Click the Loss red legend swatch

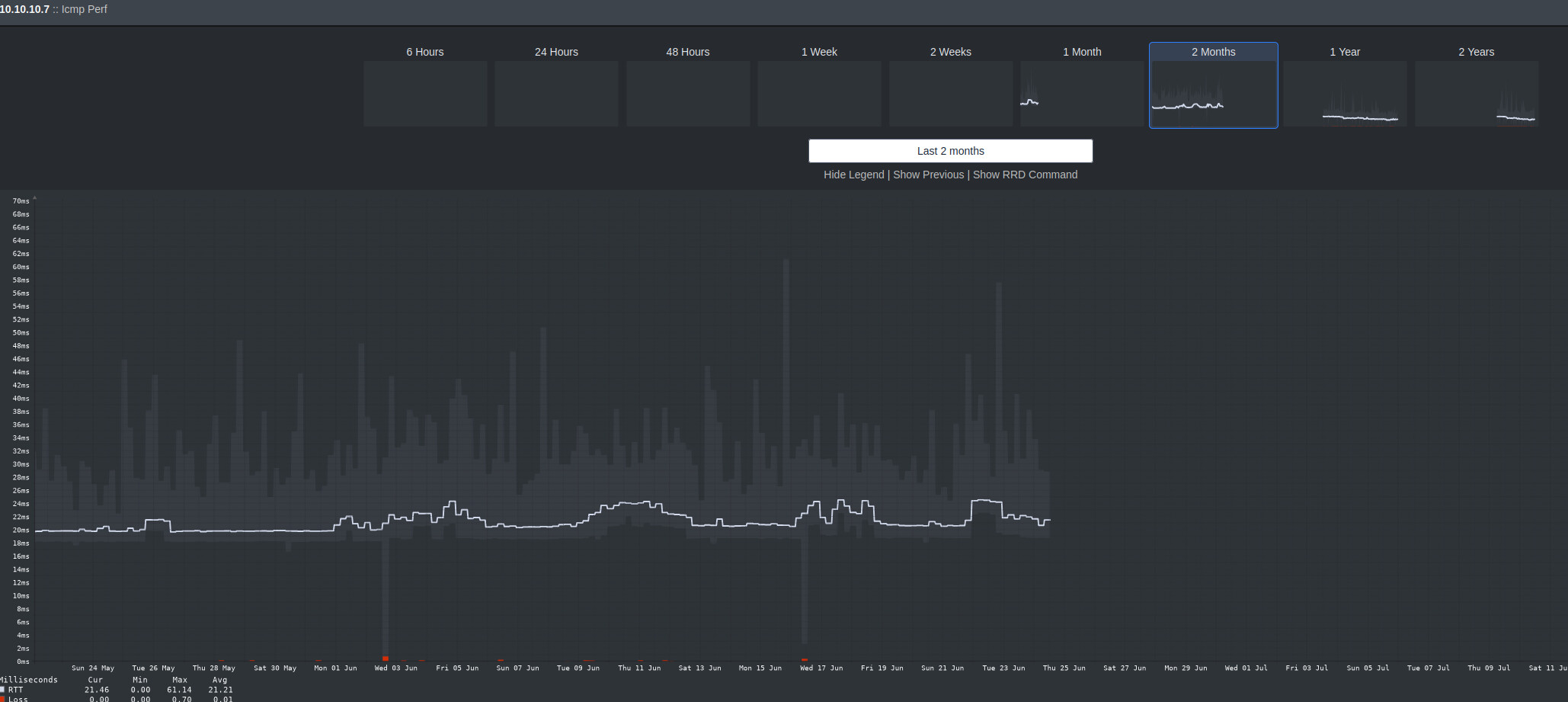click(x=2, y=698)
